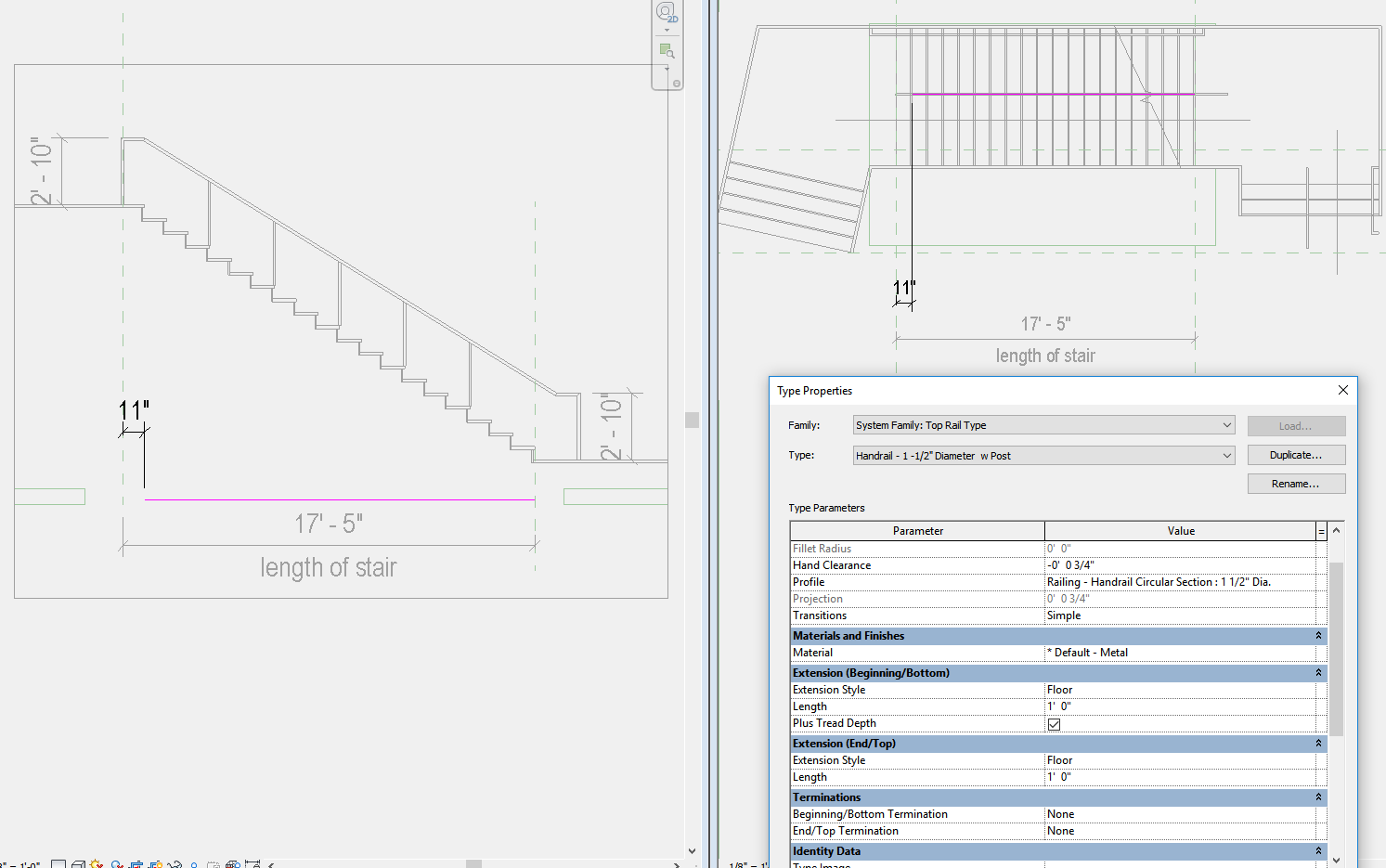Select "length of stair" text in right view
This screenshot has width=1386, height=868.
pos(1045,356)
